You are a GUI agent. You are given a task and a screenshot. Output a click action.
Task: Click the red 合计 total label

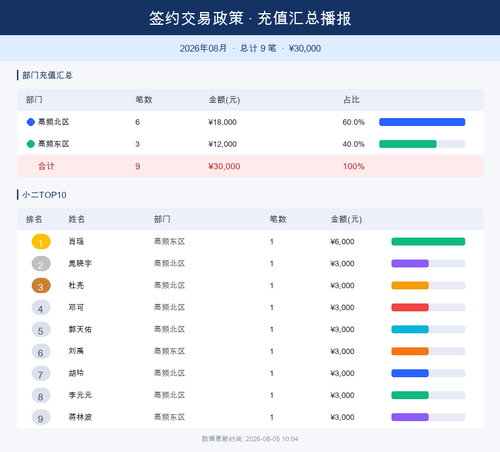(46, 166)
